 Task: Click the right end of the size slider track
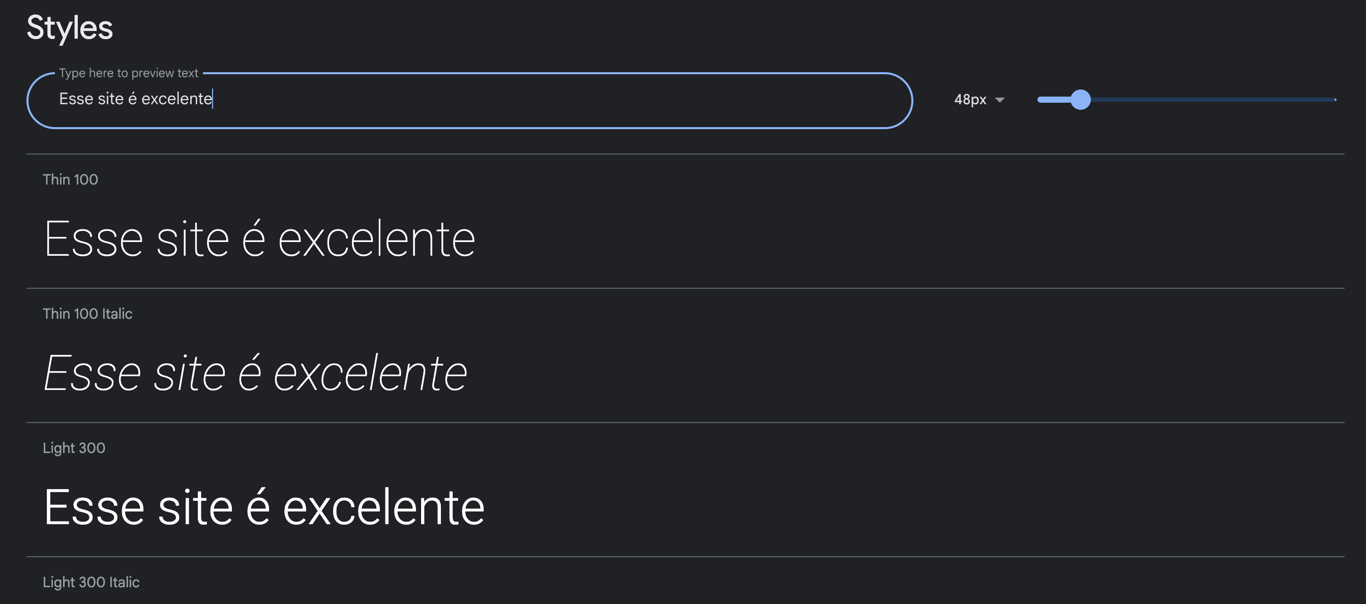pyautogui.click(x=1334, y=99)
